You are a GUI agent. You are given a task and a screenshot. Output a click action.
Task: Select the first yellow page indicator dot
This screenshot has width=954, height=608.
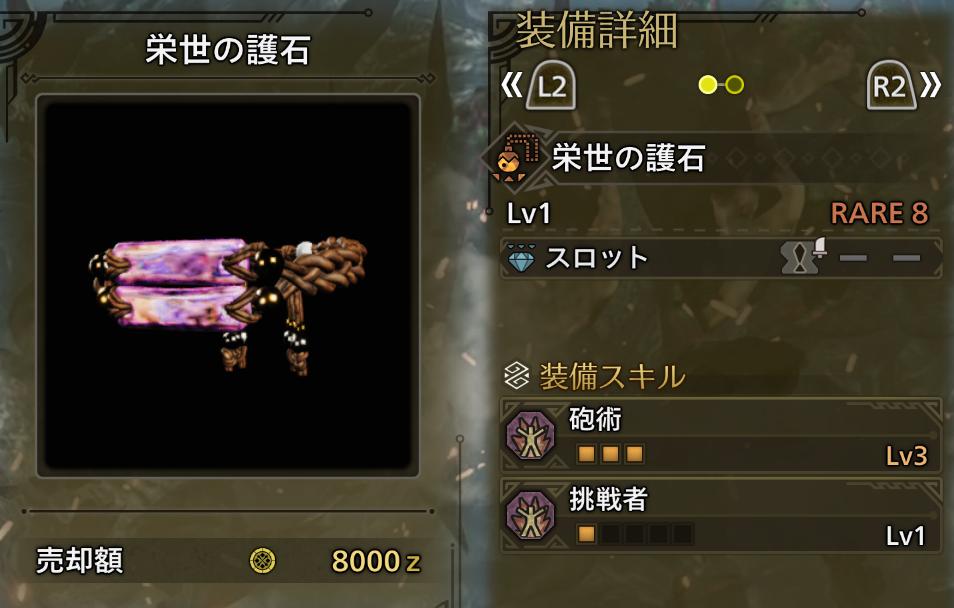708,85
